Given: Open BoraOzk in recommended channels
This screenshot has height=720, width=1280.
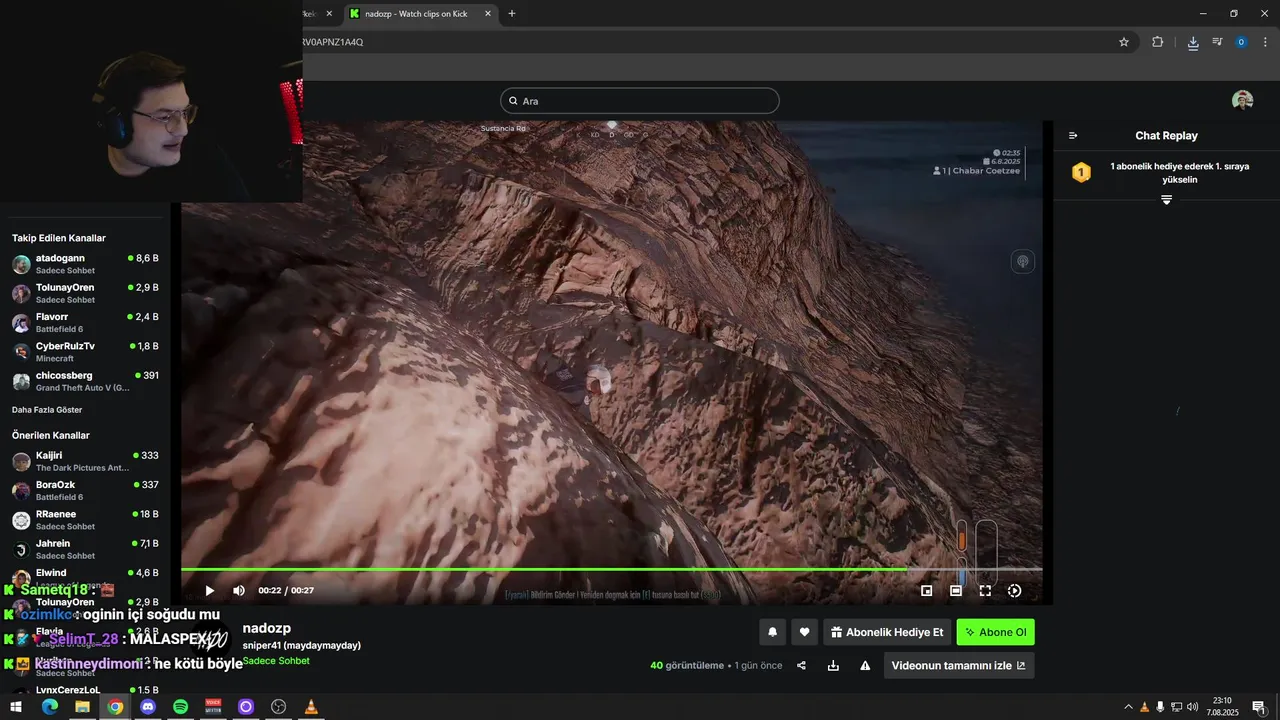Looking at the screenshot, I should [x=85, y=490].
